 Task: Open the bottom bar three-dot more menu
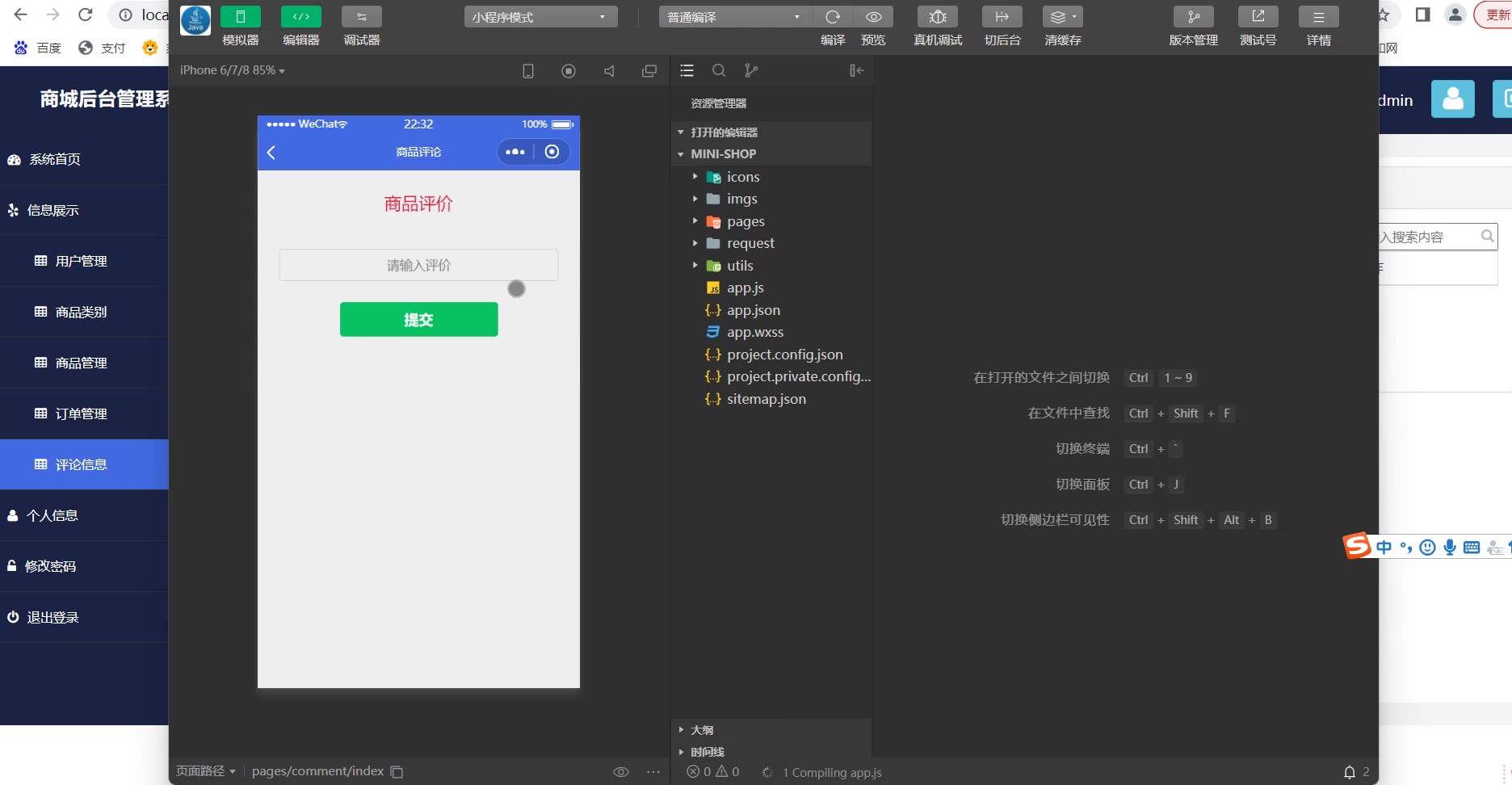tap(653, 772)
